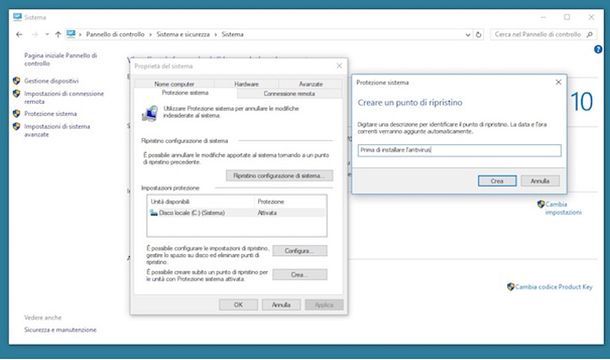This screenshot has height=360, width=610.
Task: Click shield icon beside Impostazioni di connessione remota
Action: pyautogui.click(x=16, y=93)
